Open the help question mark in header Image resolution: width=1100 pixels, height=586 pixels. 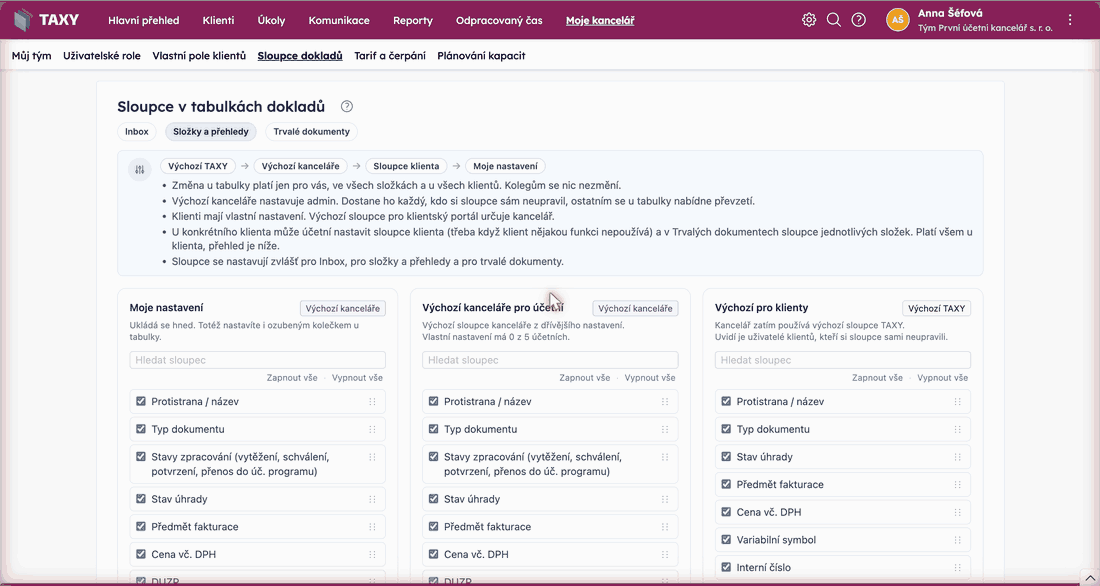pyautogui.click(x=859, y=20)
